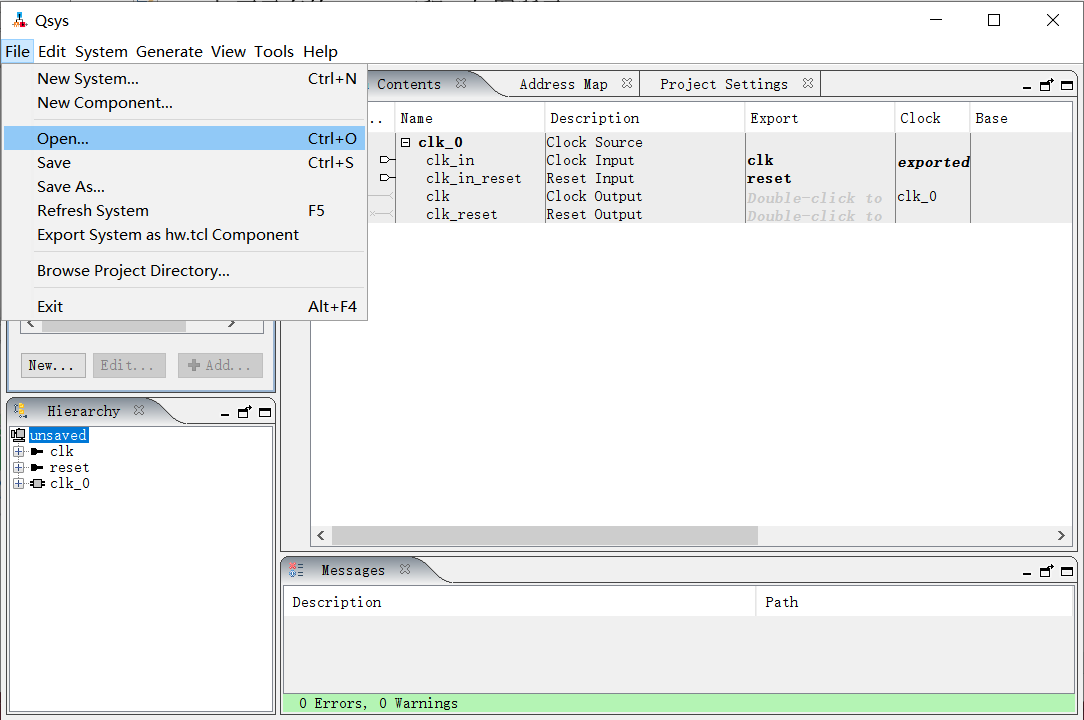The image size is (1084, 720).
Task: Detach the System Contents panel
Action: point(1047,86)
